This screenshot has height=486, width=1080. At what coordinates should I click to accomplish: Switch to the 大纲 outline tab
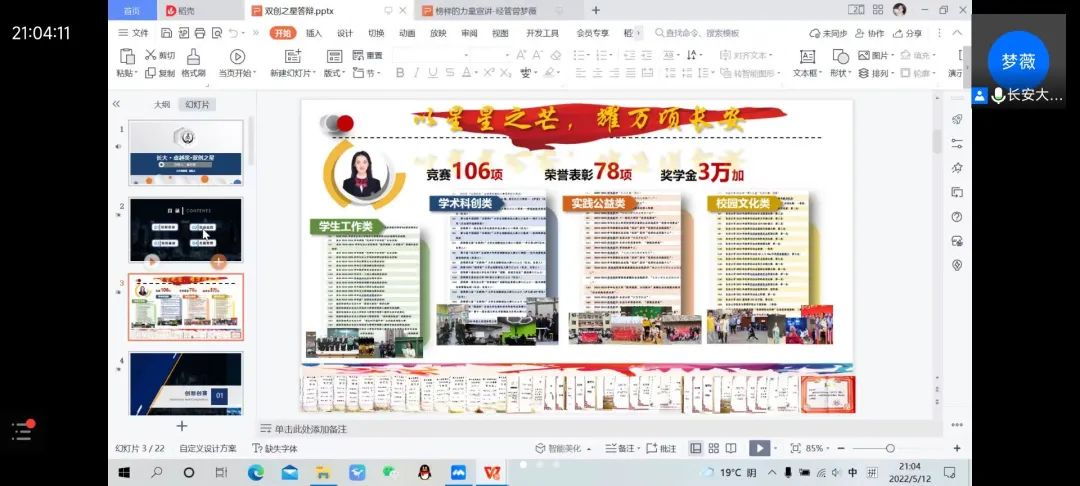click(162, 104)
